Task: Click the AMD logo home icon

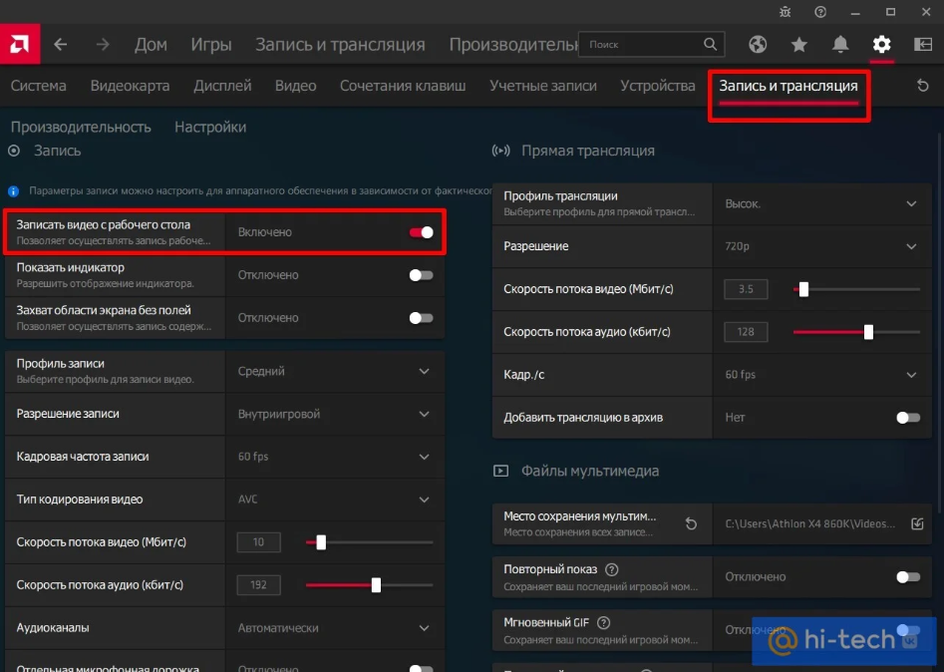Action: click(x=20, y=44)
